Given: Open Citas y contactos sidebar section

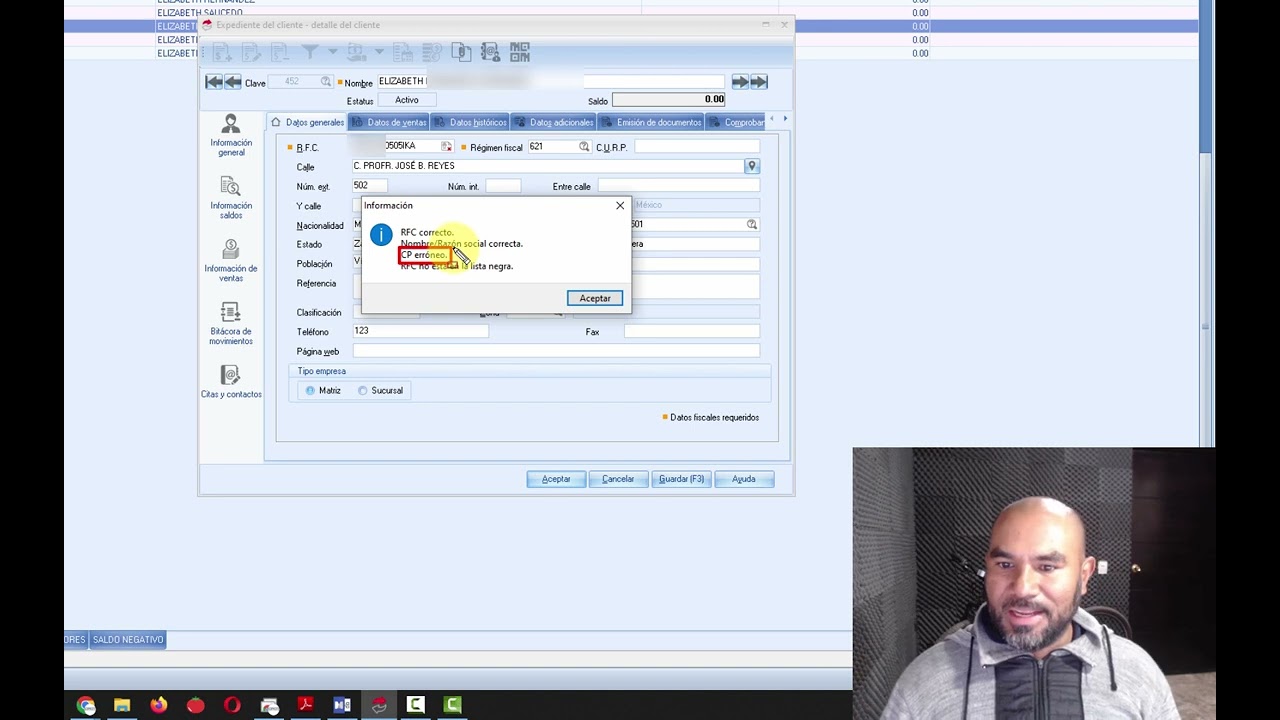Looking at the screenshot, I should [231, 382].
